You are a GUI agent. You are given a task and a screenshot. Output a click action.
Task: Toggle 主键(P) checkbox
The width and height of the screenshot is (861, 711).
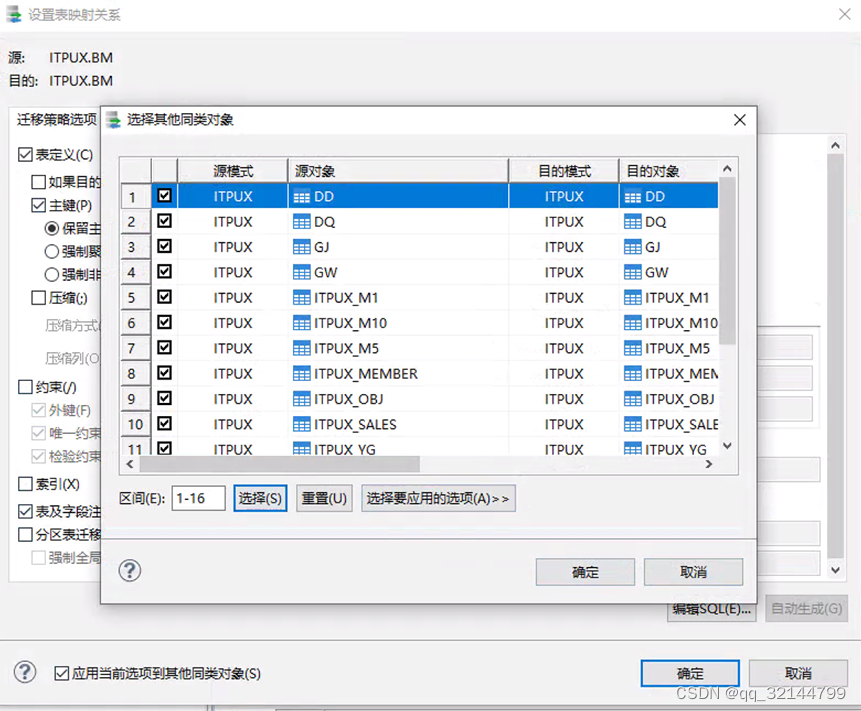[38, 205]
